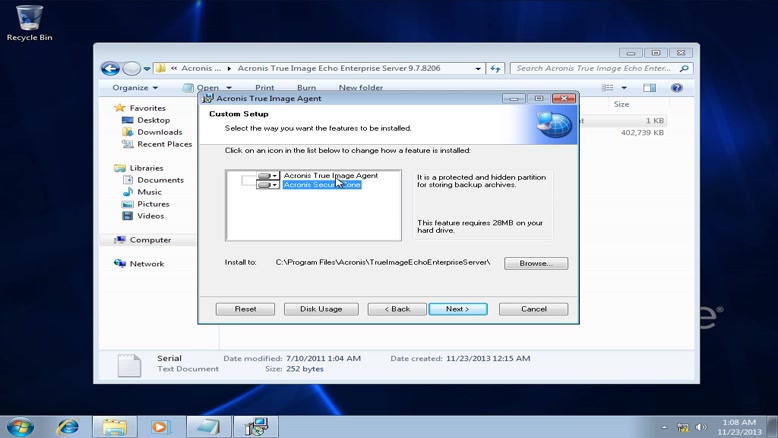Open the Acronis True Image Agent feature dropdown
Screen dimensions: 778x438
(x=268, y=176)
